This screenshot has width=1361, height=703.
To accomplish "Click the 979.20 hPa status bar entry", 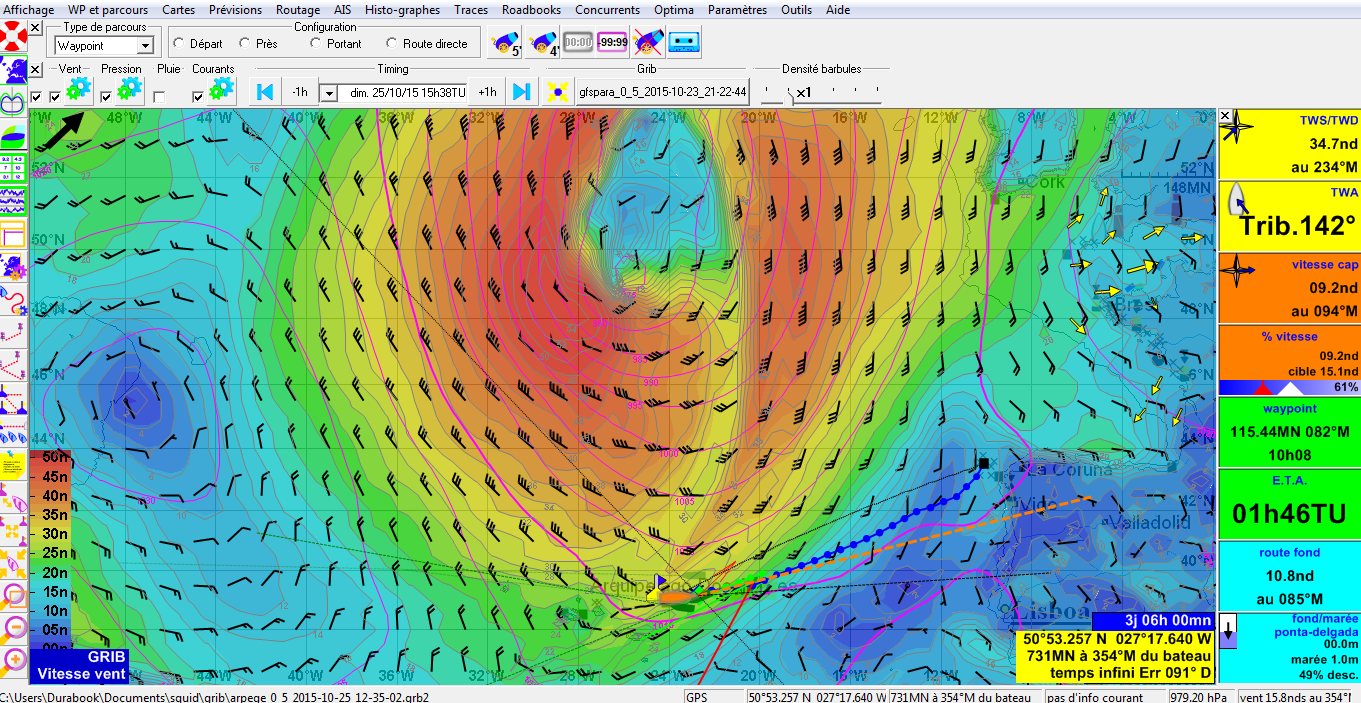I will click(x=1200, y=697).
